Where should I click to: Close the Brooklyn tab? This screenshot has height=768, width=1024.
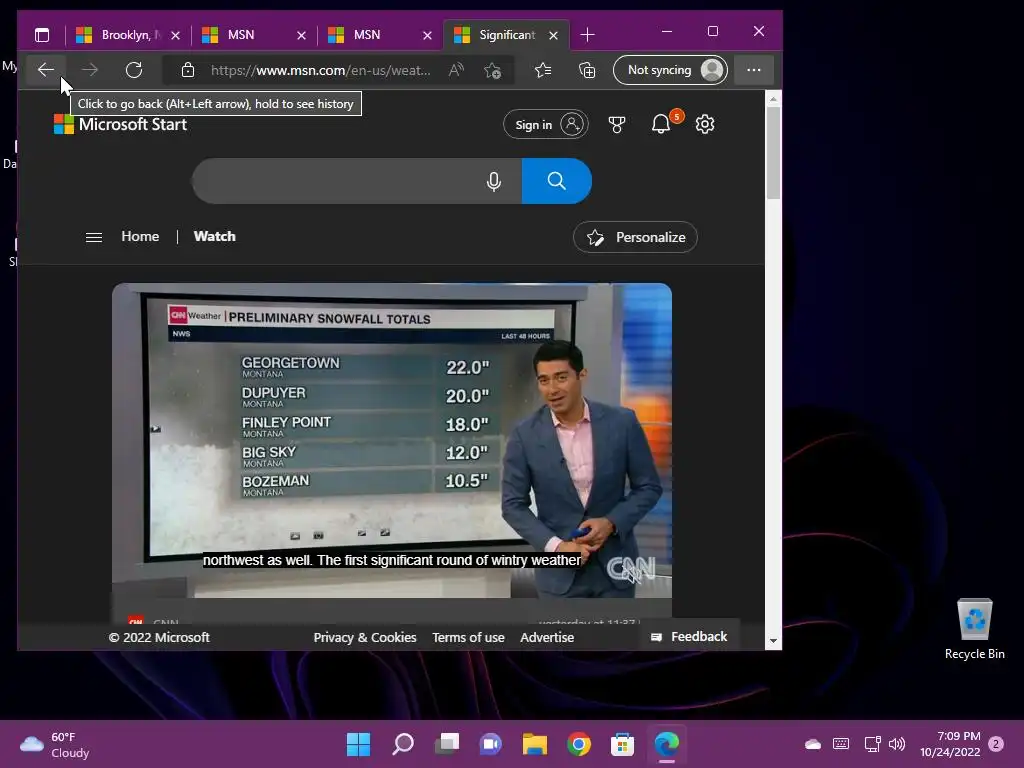(x=175, y=35)
